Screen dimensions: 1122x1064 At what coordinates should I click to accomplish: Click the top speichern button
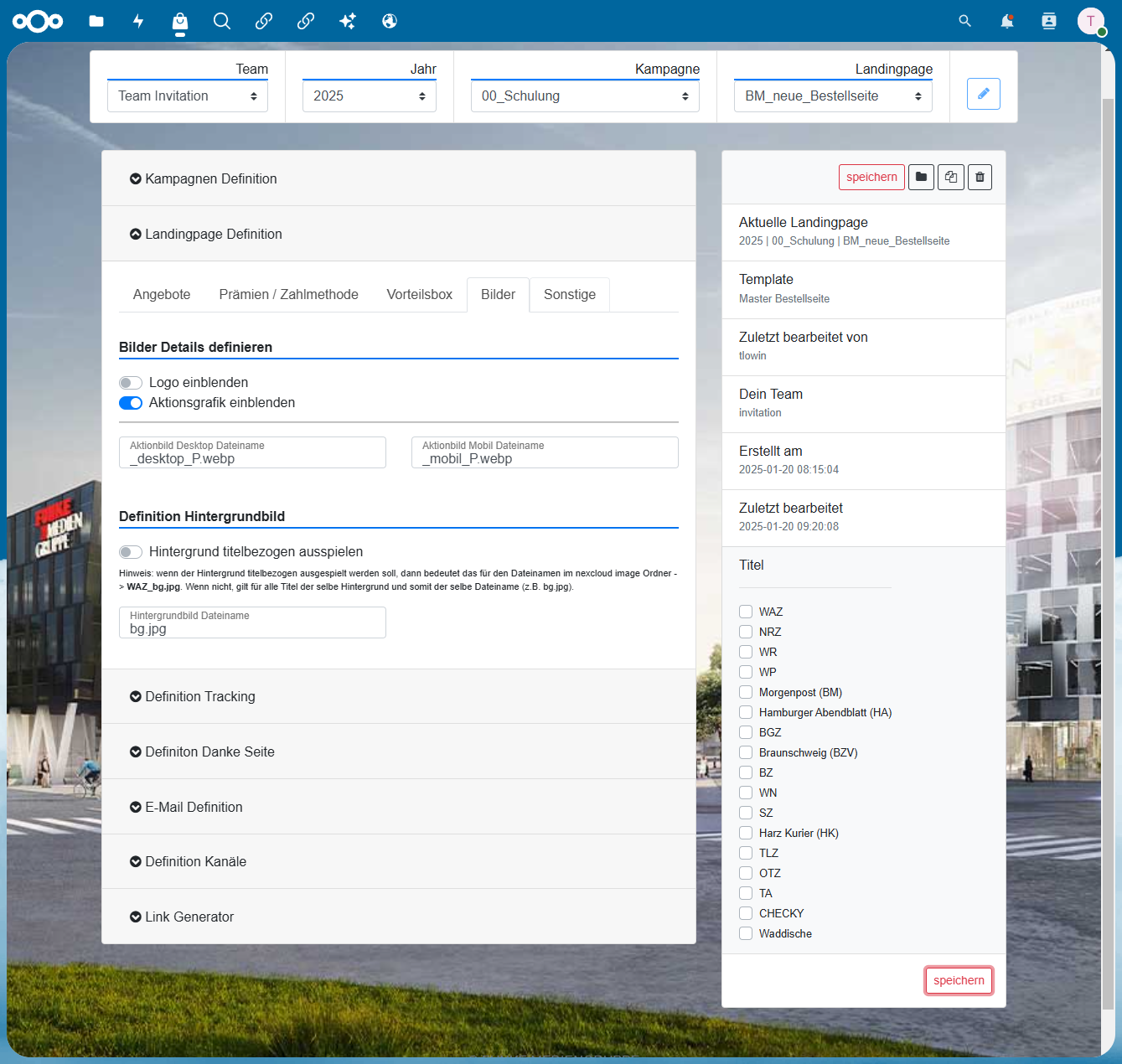coord(871,177)
